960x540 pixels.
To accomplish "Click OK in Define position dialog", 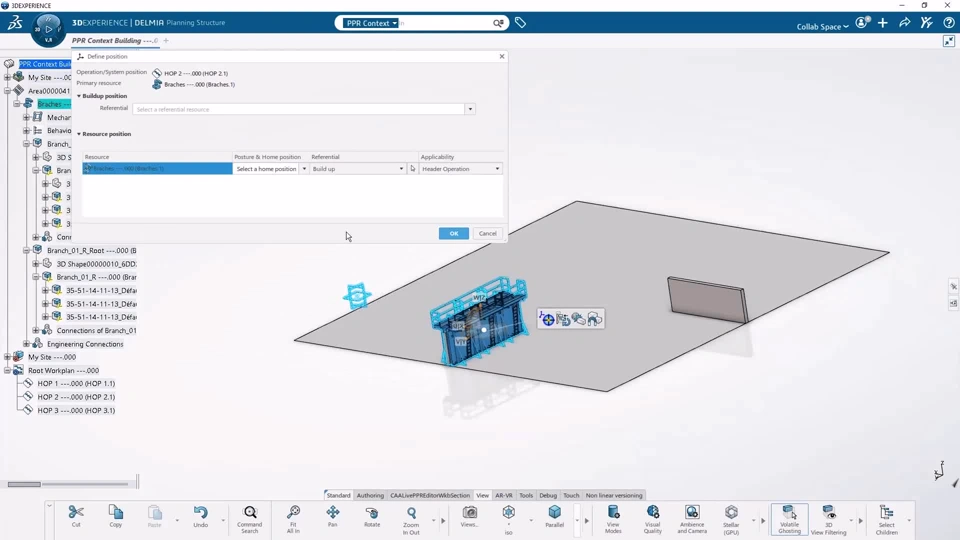I will click(x=454, y=233).
